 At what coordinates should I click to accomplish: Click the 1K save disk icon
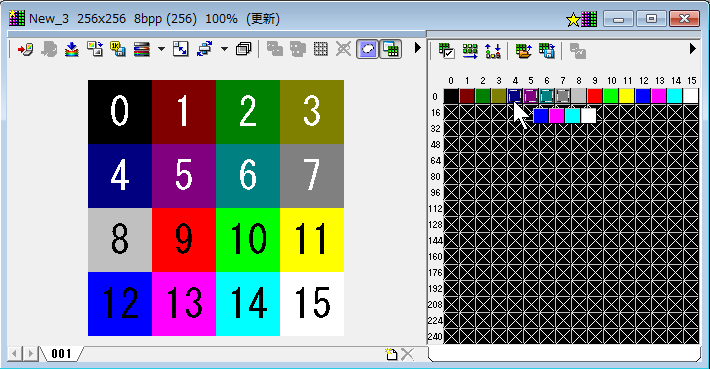pyautogui.click(x=118, y=49)
